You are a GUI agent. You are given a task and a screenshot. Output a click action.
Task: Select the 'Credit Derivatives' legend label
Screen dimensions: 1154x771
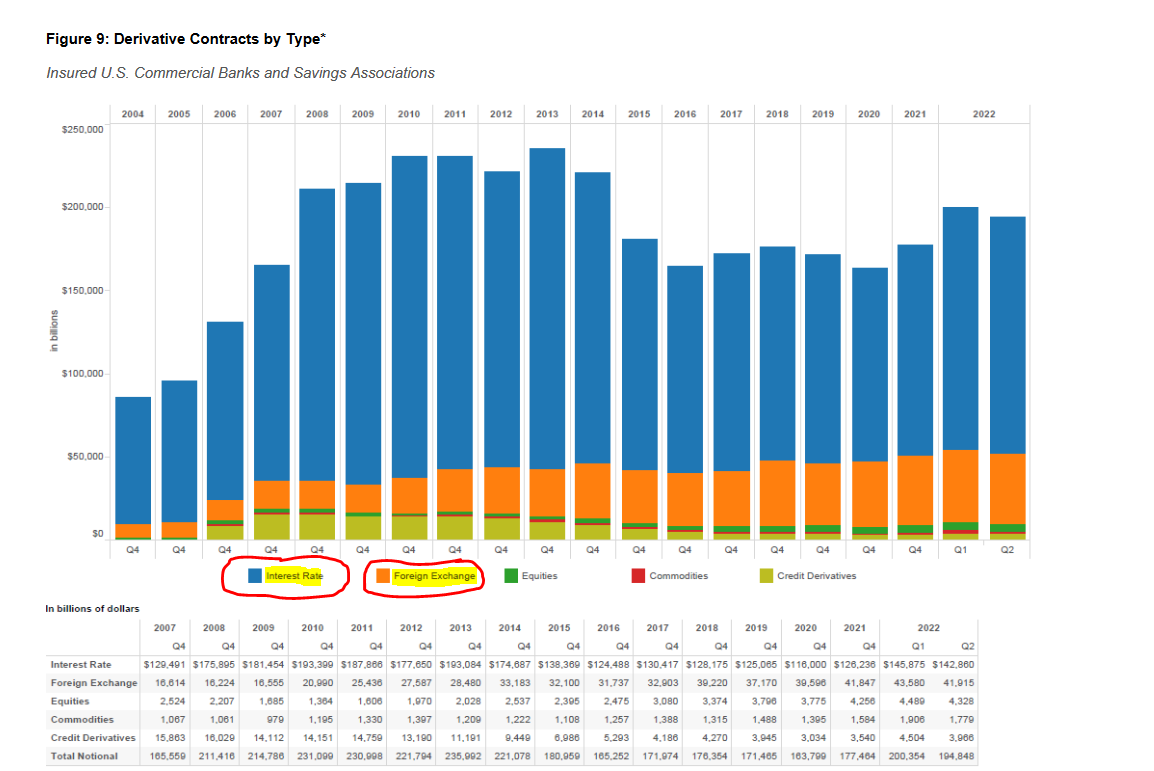point(817,575)
